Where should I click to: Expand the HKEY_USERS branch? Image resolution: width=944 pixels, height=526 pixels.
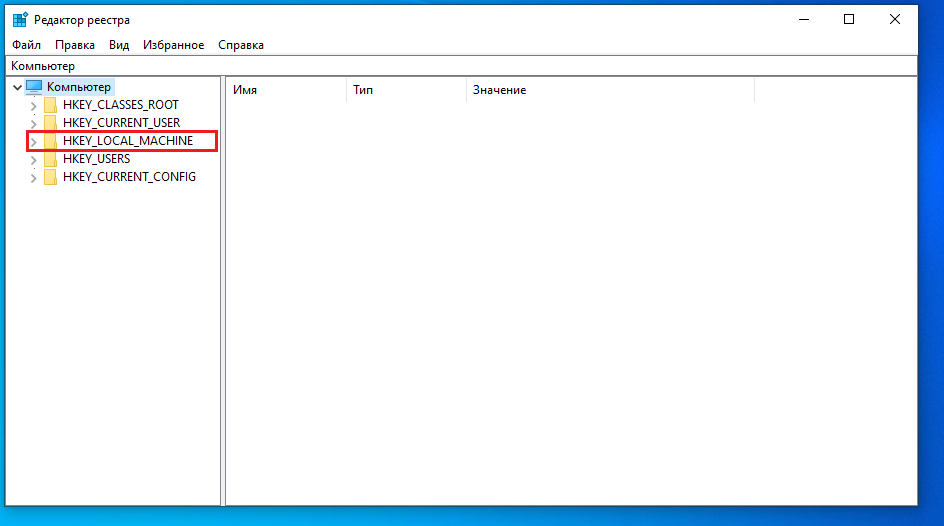pyautogui.click(x=34, y=160)
